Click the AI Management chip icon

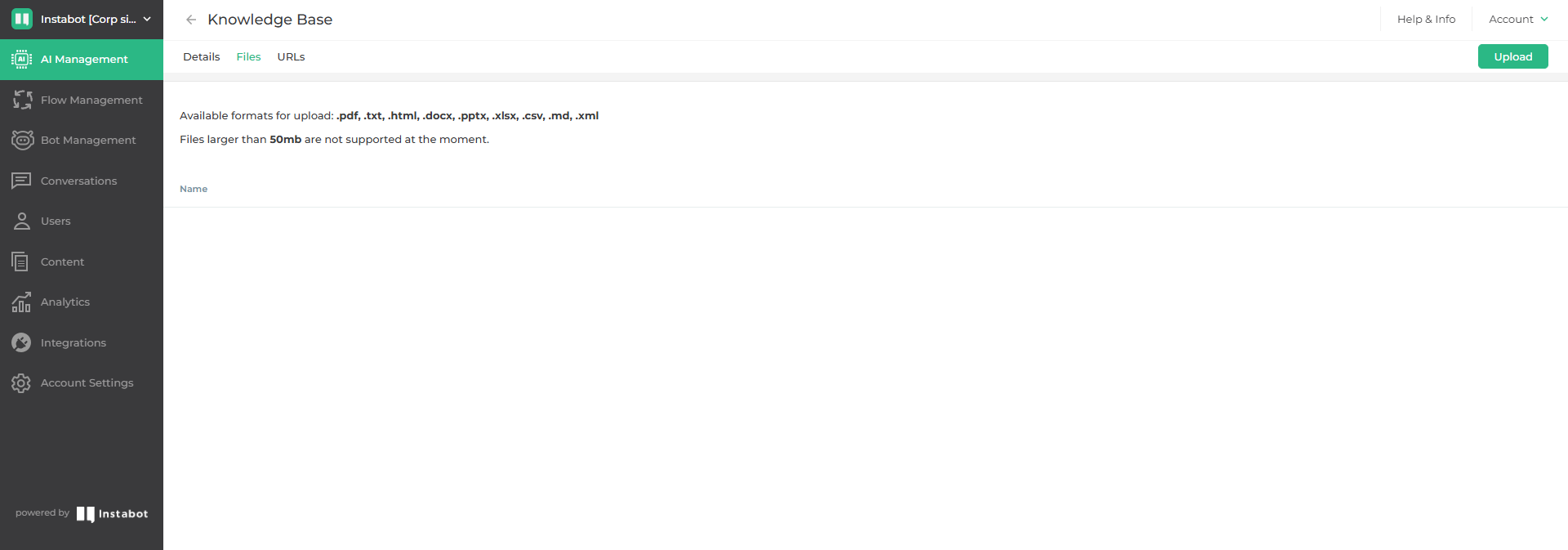22,59
